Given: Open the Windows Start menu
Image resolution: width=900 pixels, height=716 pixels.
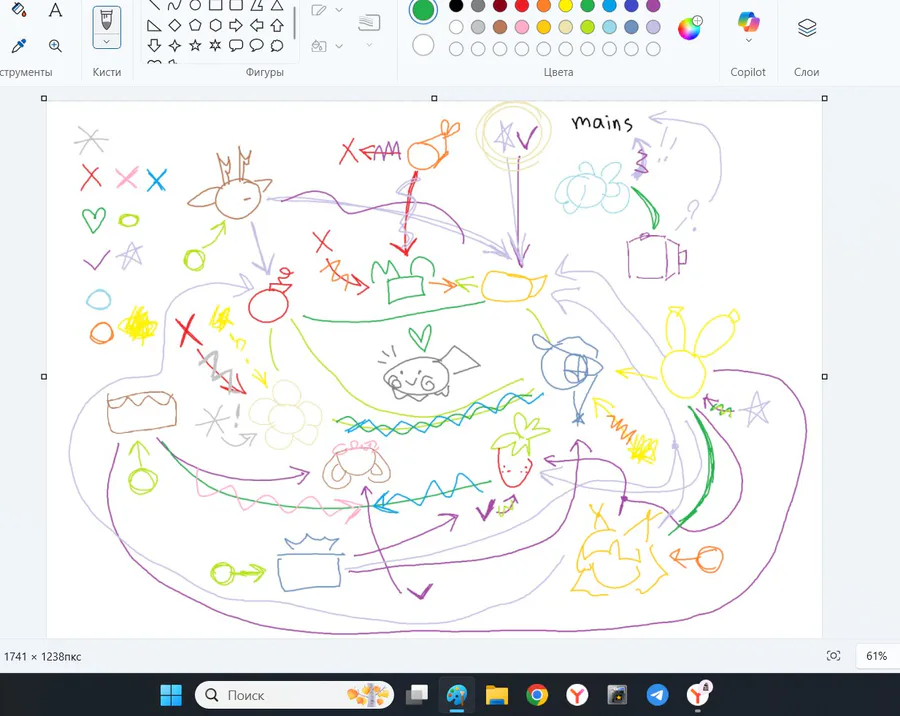Looking at the screenshot, I should point(171,695).
